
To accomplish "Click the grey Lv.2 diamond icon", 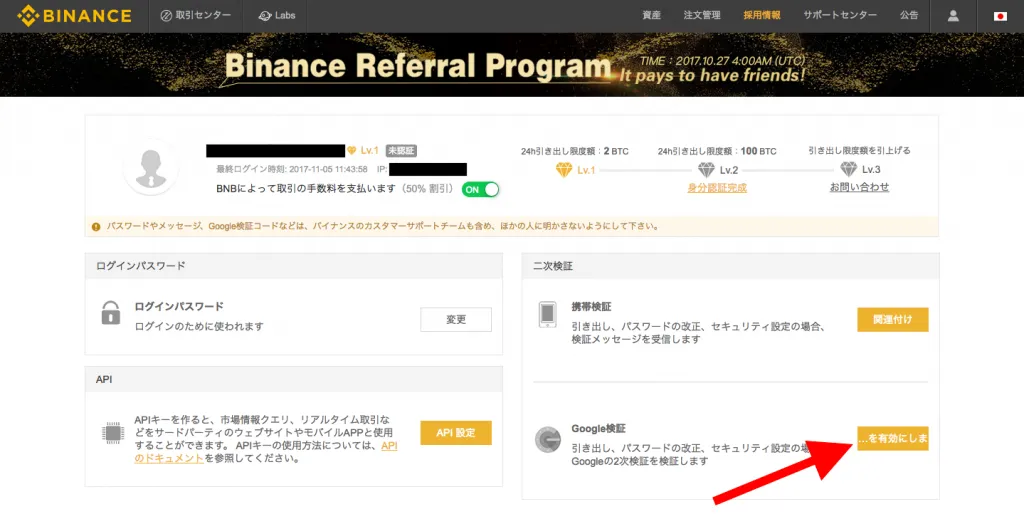I will tap(706, 170).
